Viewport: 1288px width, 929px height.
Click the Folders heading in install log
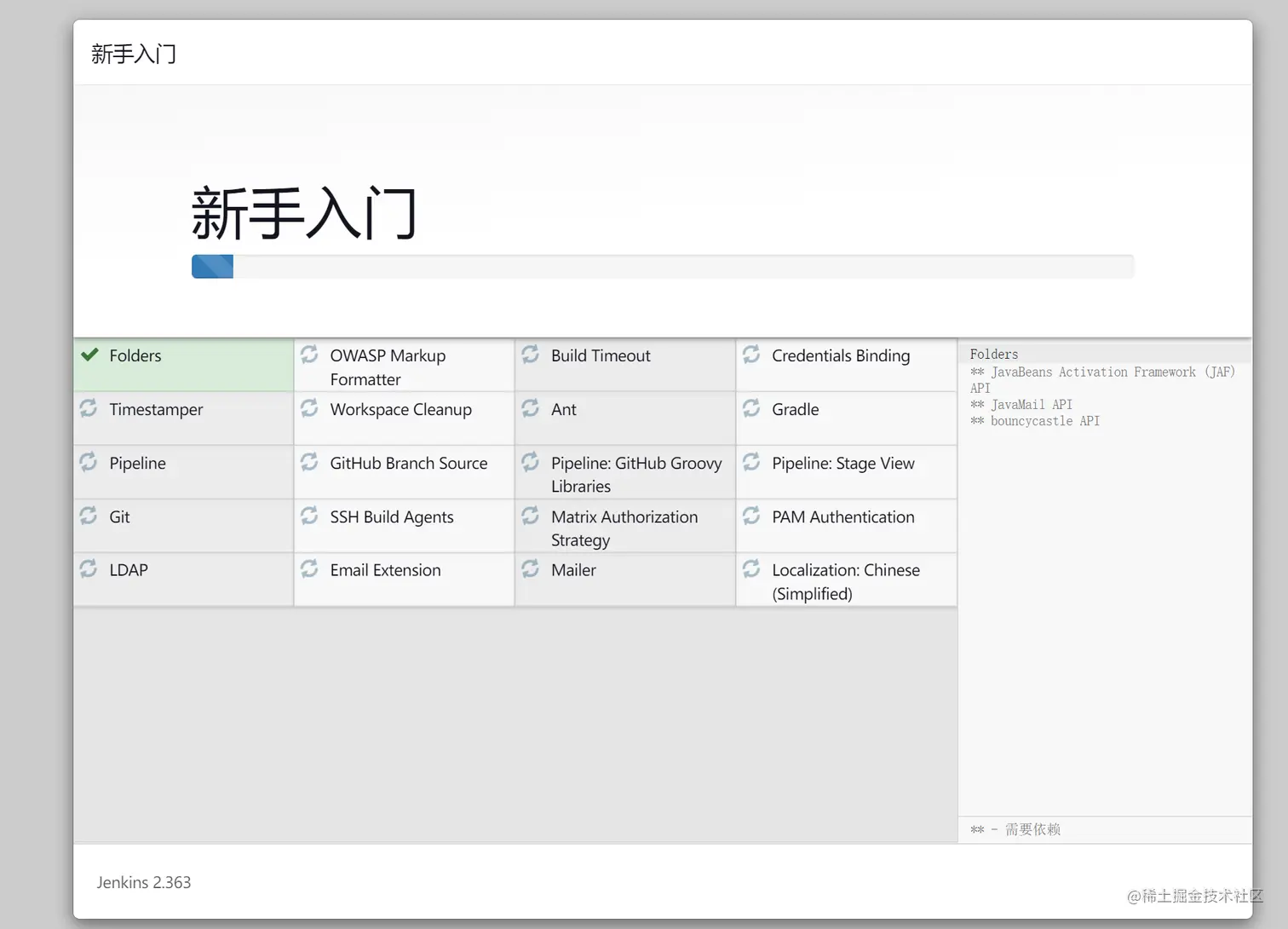coord(994,355)
